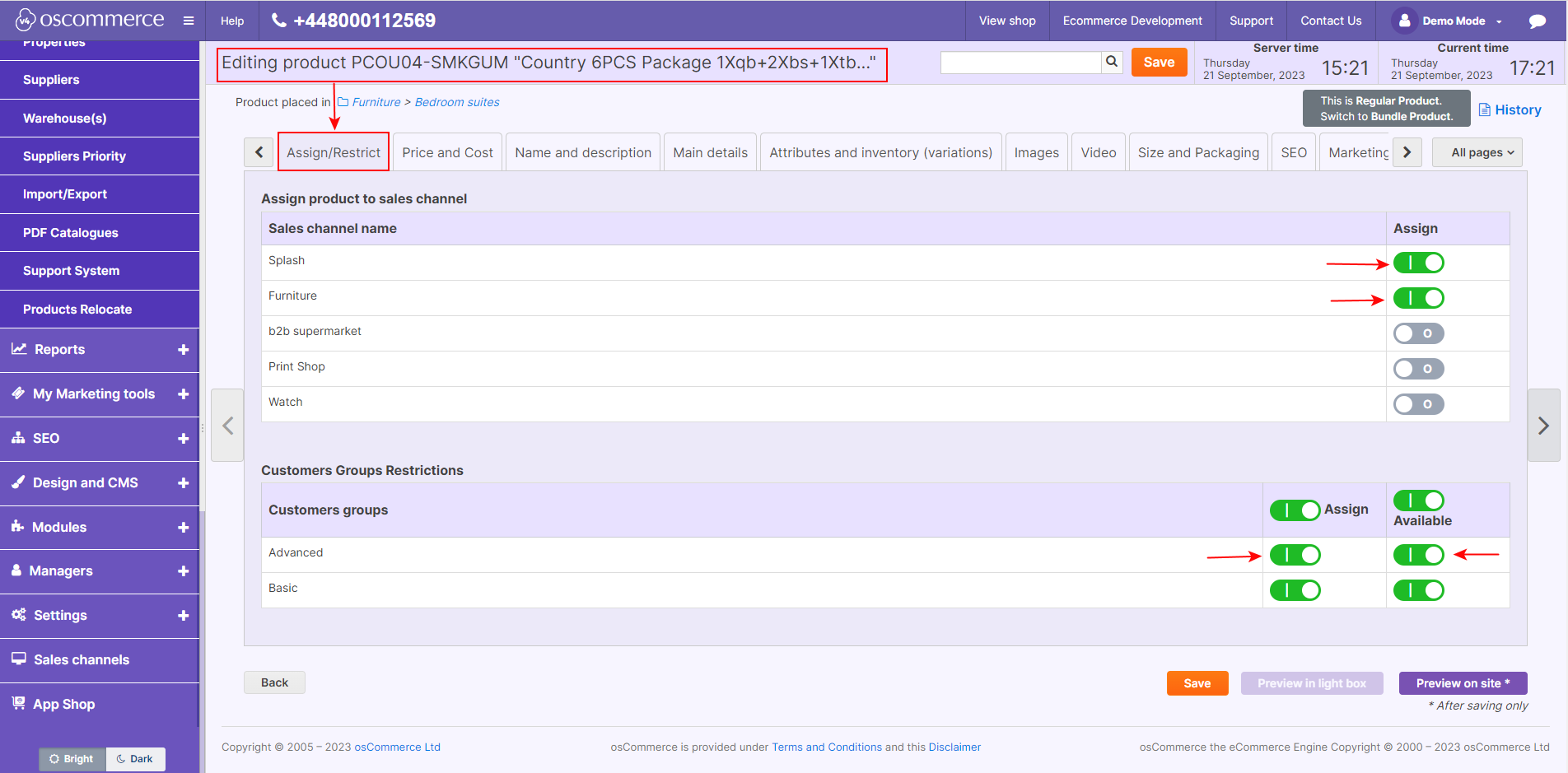Viewport: 1568px width, 773px height.
Task: Enable Print Shop sales channel
Action: click(1419, 369)
